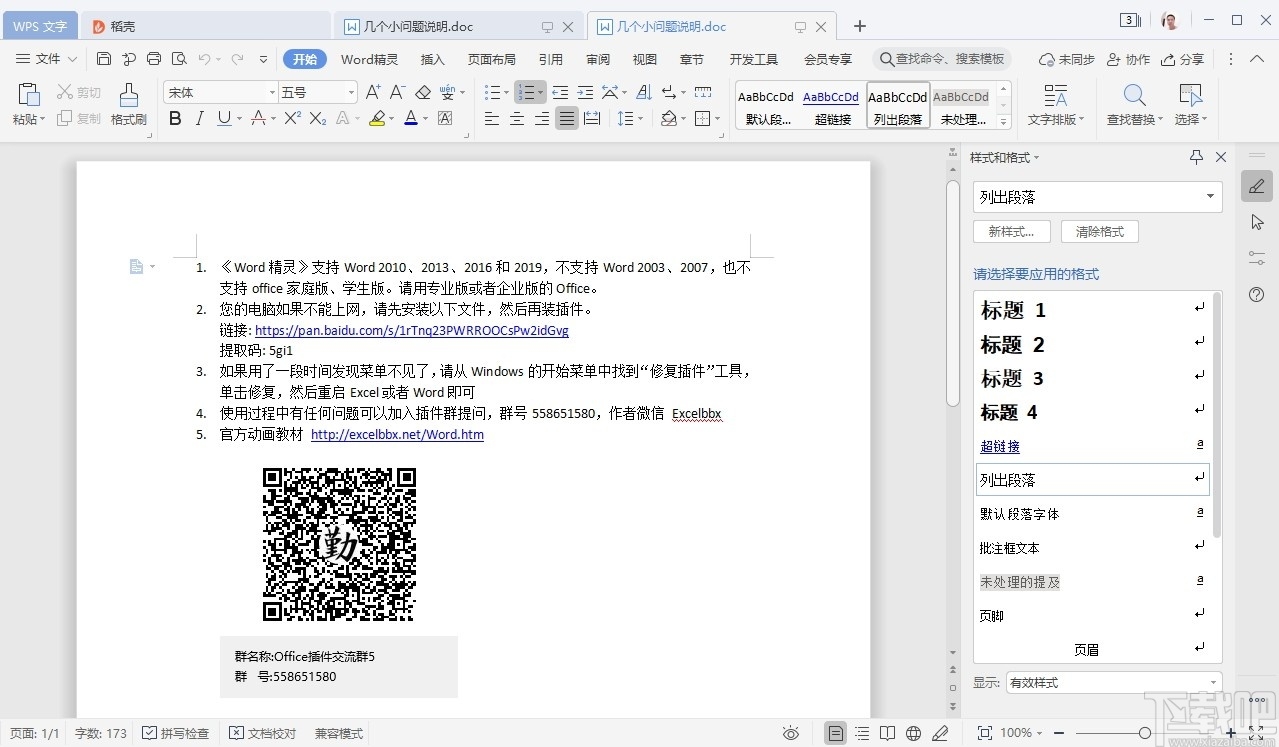Expand the line spacing dropdown
This screenshot has width=1279, height=747.
click(641, 119)
